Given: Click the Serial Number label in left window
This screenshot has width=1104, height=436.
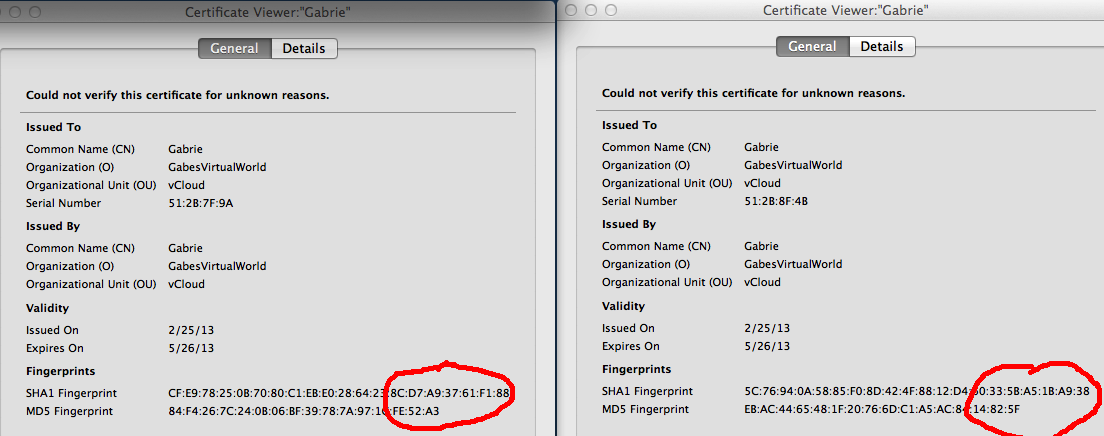Looking at the screenshot, I should pyautogui.click(x=63, y=204).
